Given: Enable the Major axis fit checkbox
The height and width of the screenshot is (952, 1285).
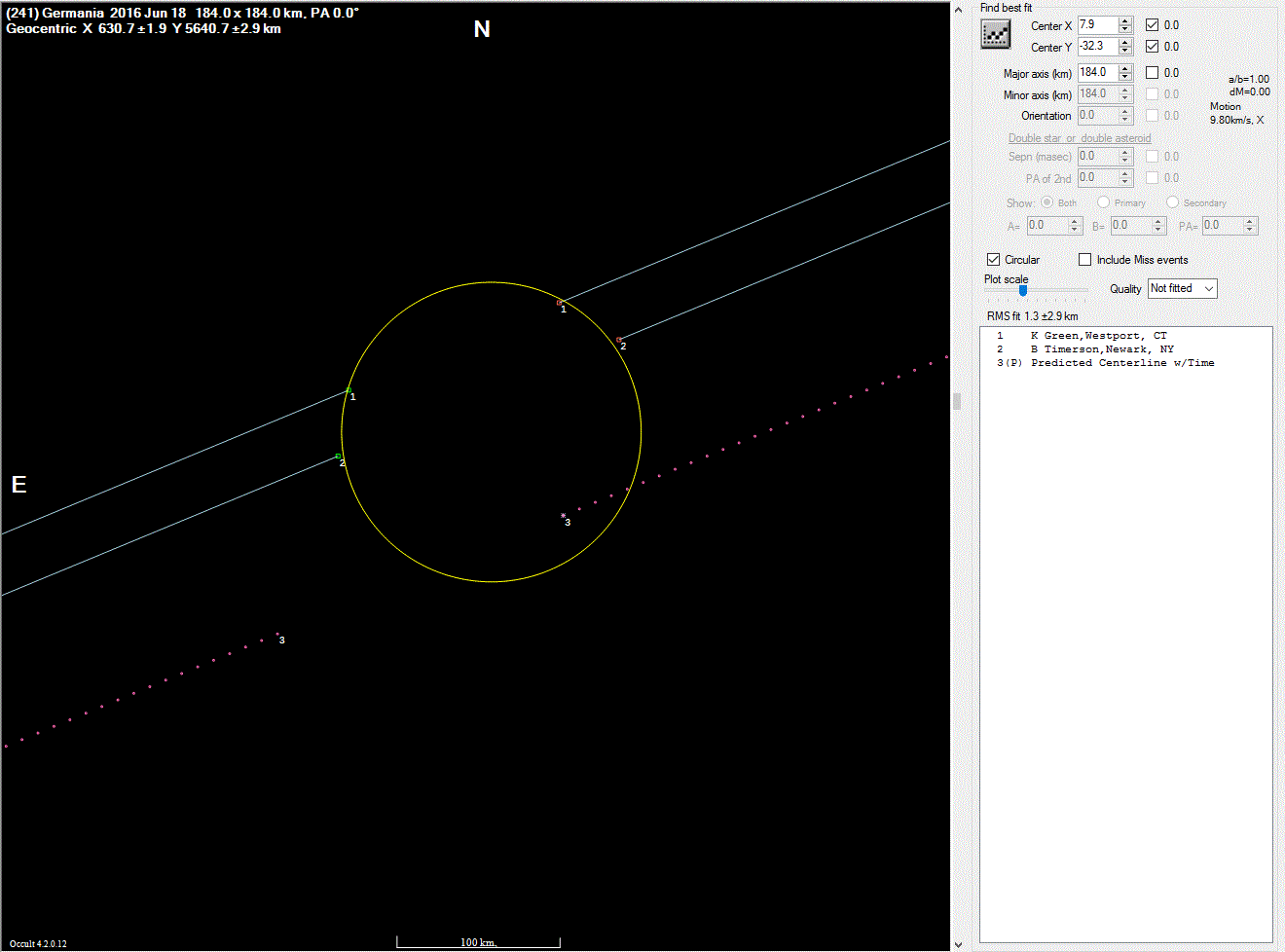Looking at the screenshot, I should (x=1153, y=73).
